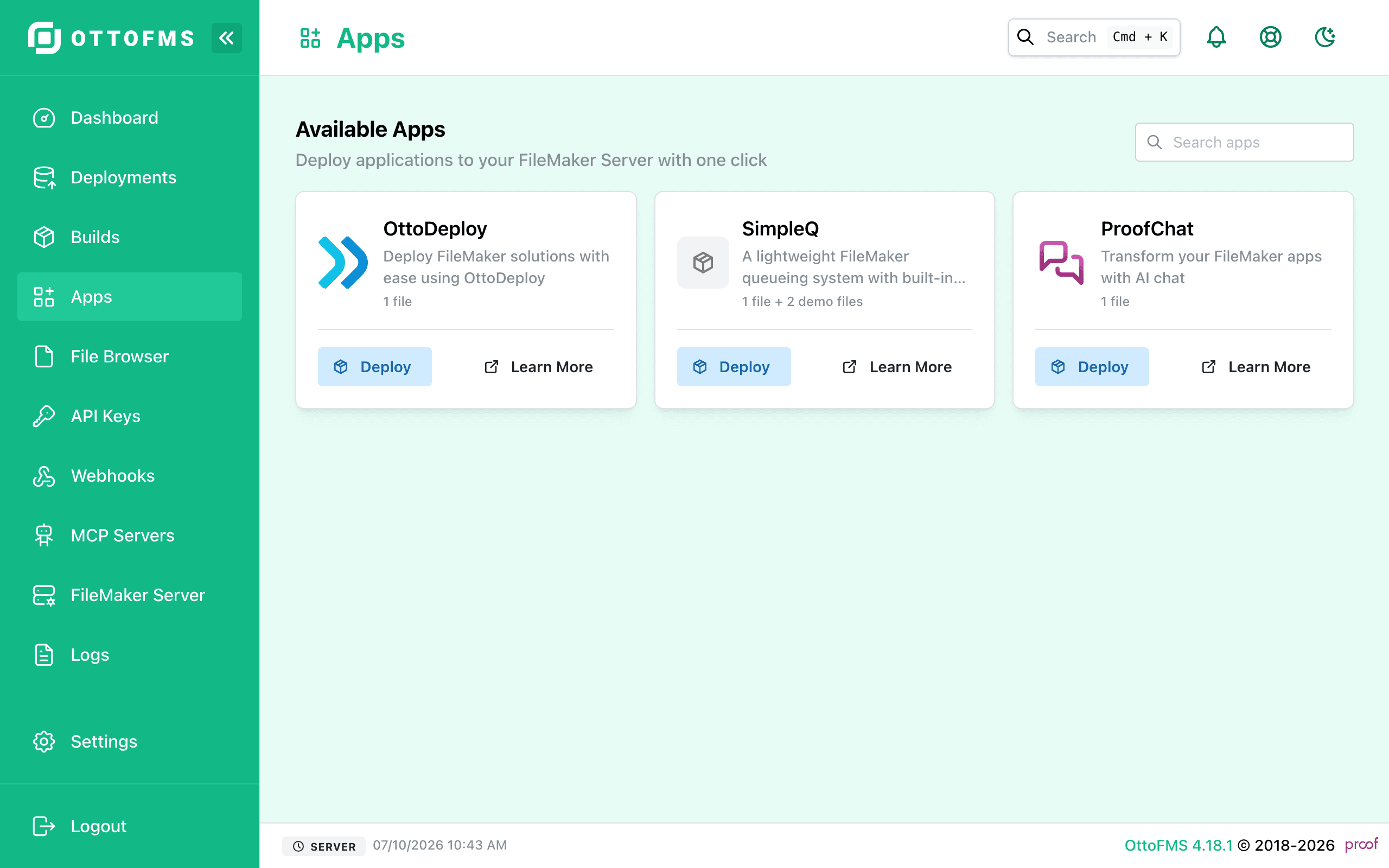Click the OttoDeploy card title
1389x868 pixels.
(435, 228)
